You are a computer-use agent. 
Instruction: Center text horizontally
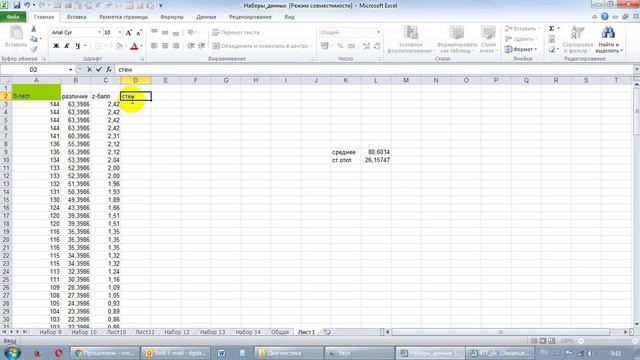[165, 46]
